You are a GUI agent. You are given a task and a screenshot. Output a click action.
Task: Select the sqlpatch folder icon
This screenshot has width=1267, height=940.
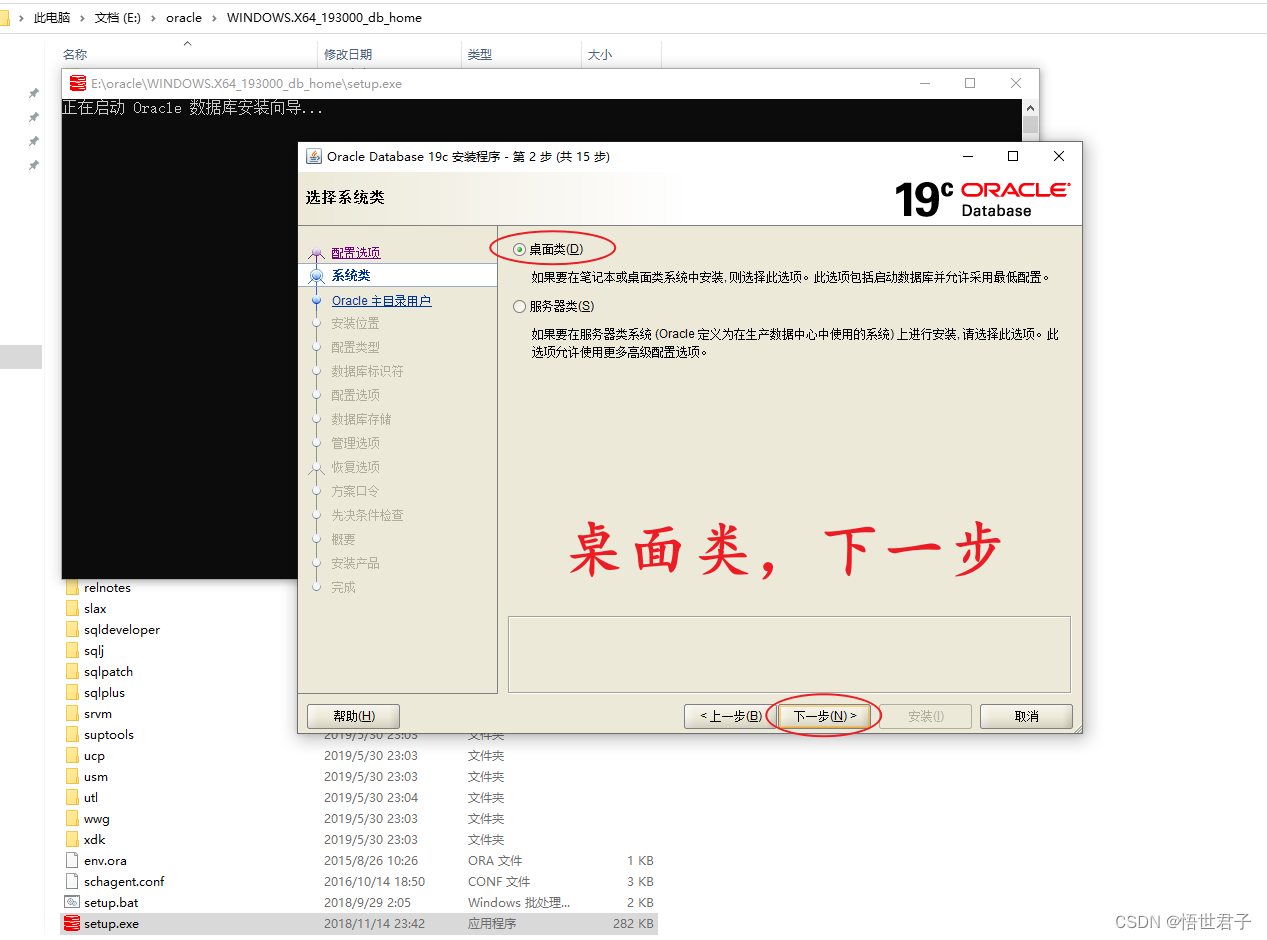pyautogui.click(x=71, y=671)
